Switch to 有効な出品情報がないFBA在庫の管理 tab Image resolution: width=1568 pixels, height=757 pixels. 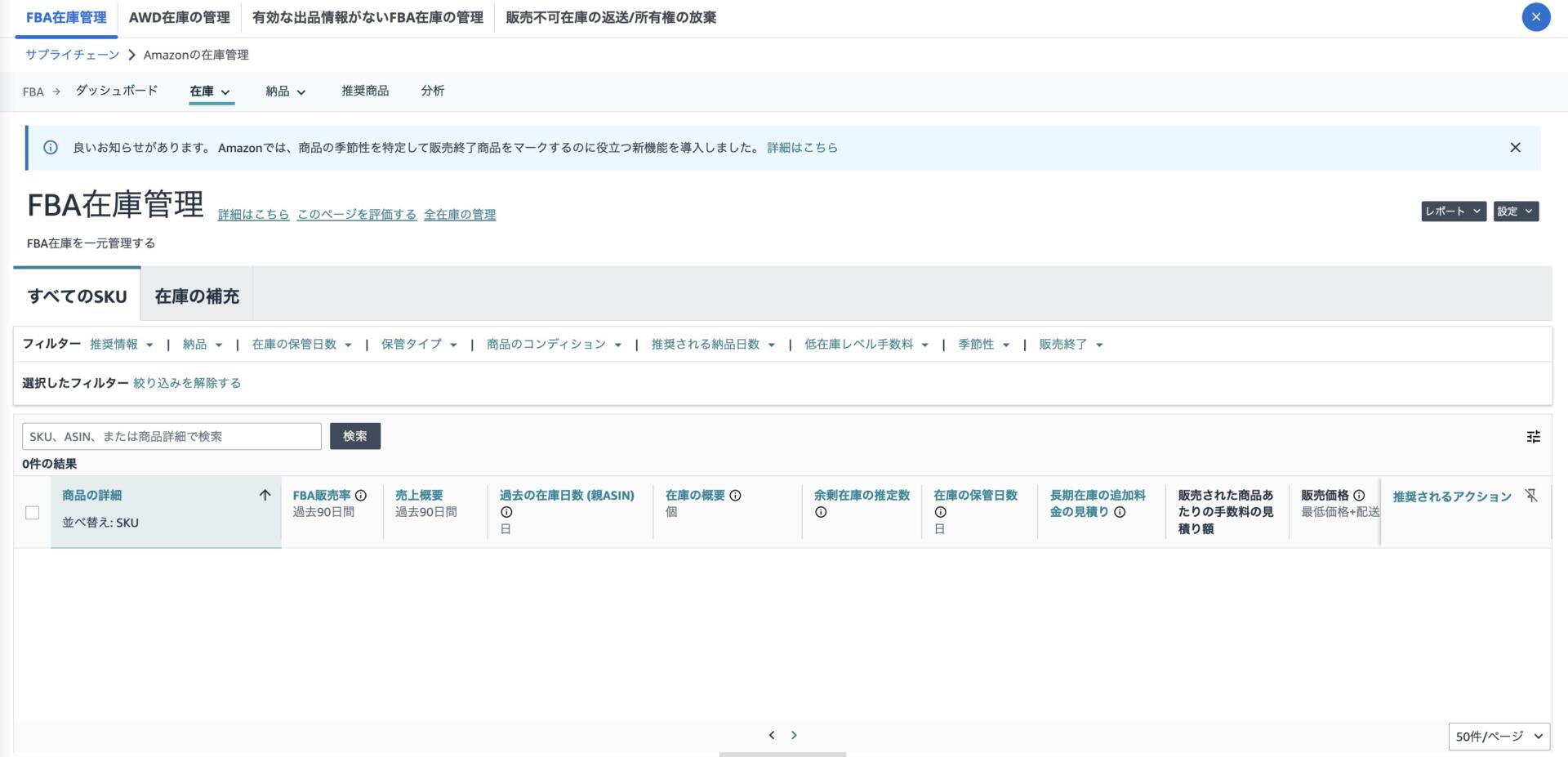367,17
